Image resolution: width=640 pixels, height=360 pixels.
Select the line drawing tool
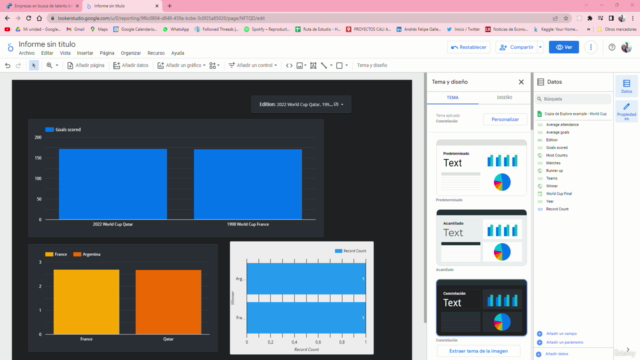coord(324,65)
